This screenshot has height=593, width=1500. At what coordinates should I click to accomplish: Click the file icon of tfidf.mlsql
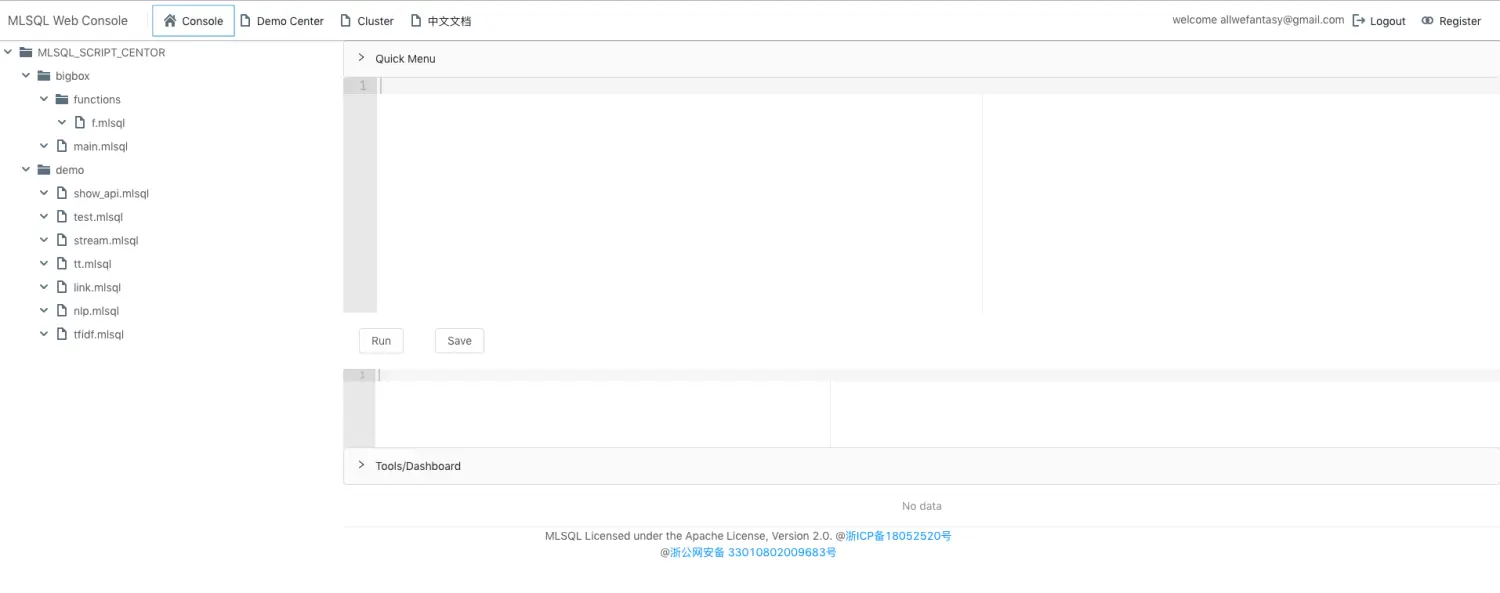(62, 334)
